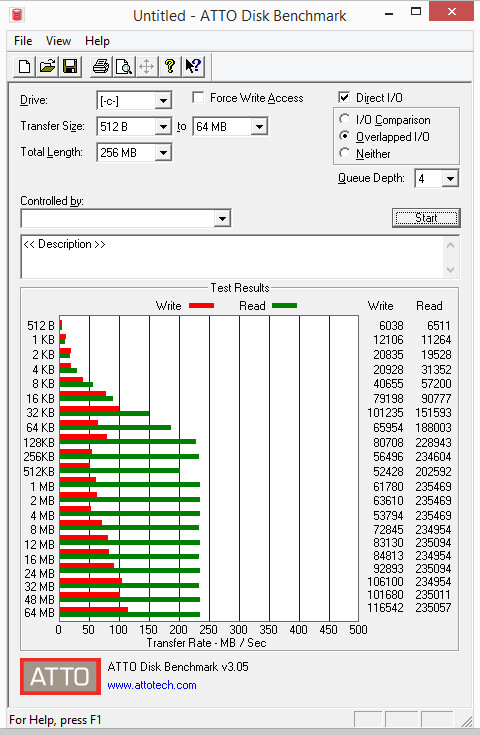Click the window resize grip in status bar
The image size is (480, 735).
click(467, 720)
